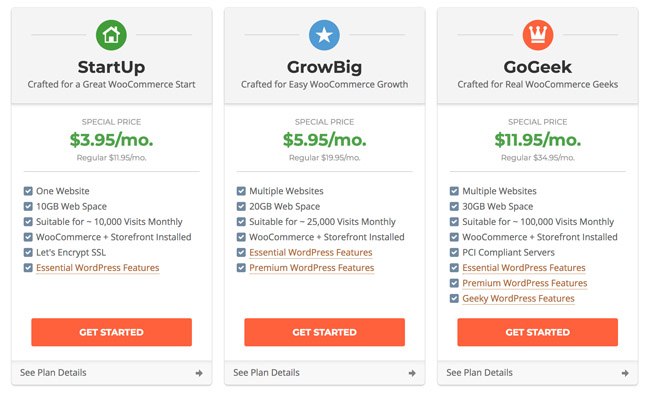Click the arrow icon in GoGeek plan details
The width and height of the screenshot is (650, 393).
625,373
